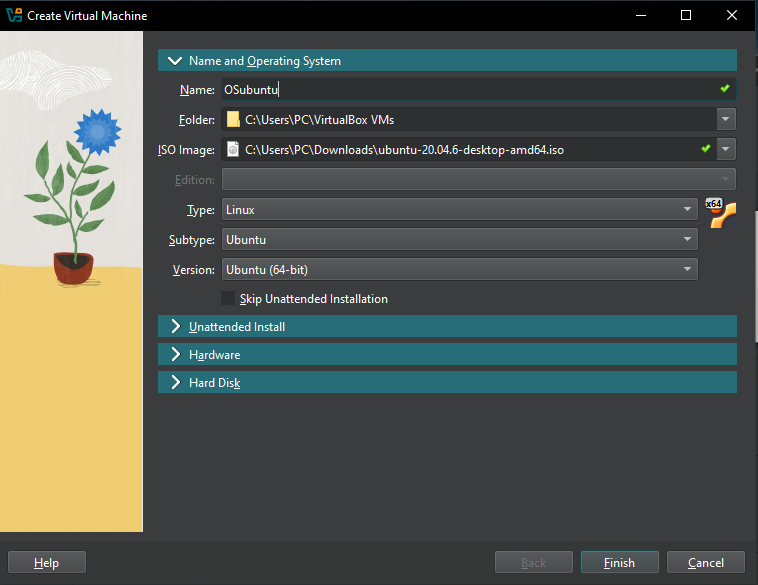
Task: Open the ISO Image dropdown arrow
Action: click(x=726, y=150)
